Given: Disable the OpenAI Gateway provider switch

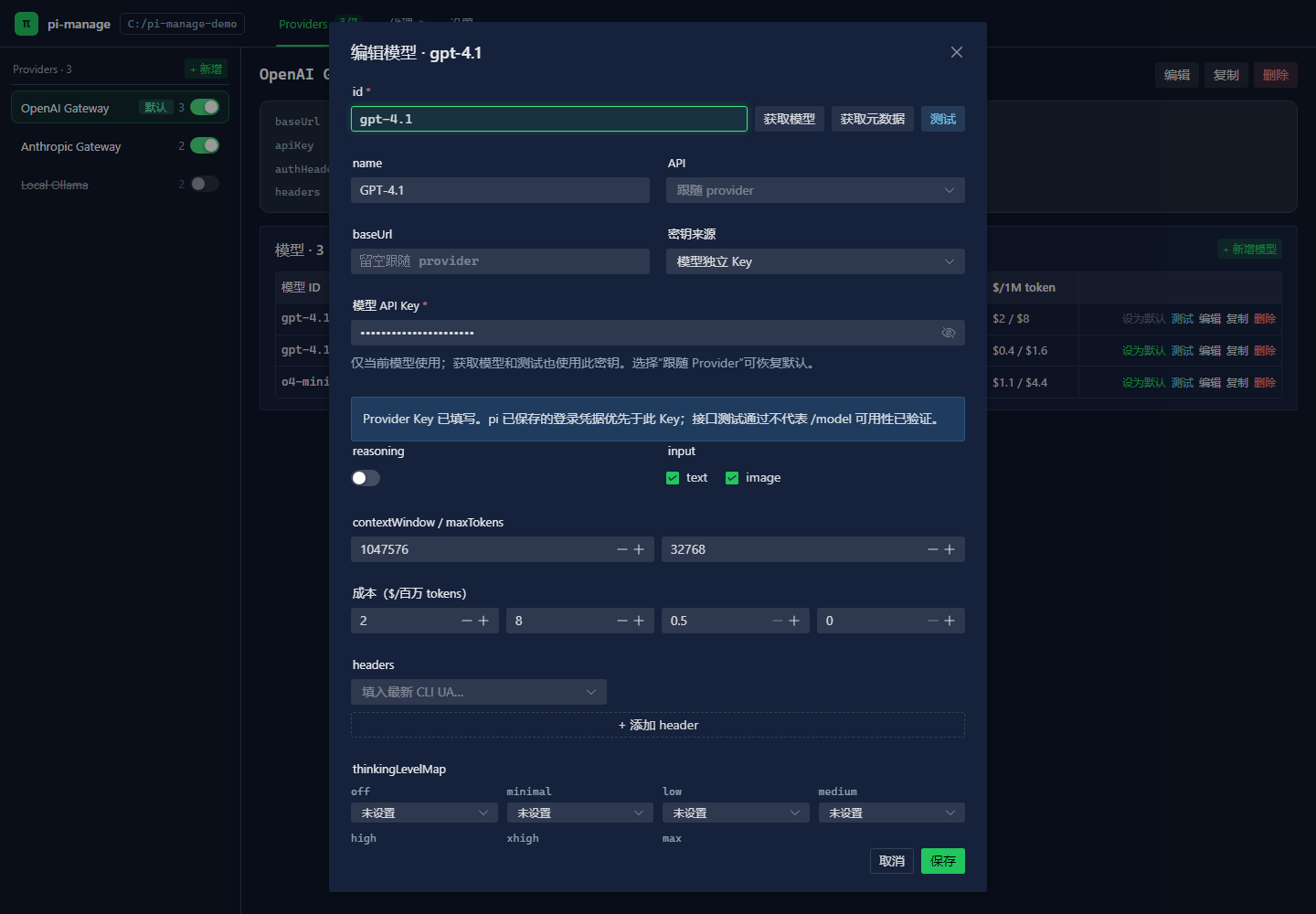Looking at the screenshot, I should (x=205, y=107).
